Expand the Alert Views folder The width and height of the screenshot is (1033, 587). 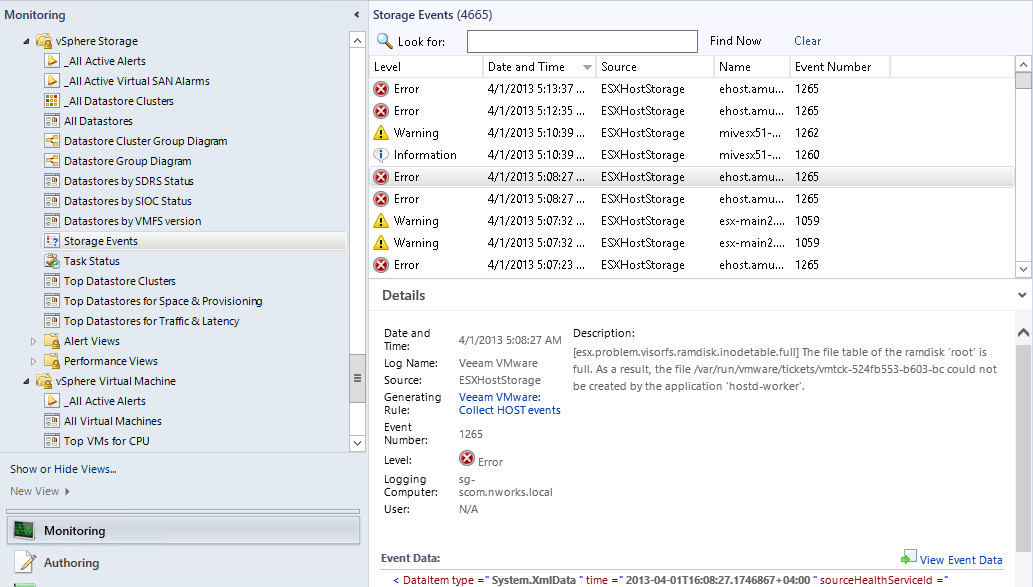click(x=33, y=341)
